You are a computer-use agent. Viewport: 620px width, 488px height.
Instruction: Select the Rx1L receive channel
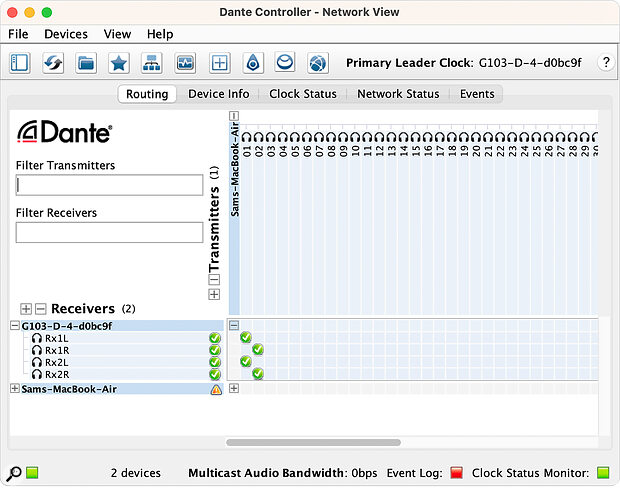click(57, 339)
